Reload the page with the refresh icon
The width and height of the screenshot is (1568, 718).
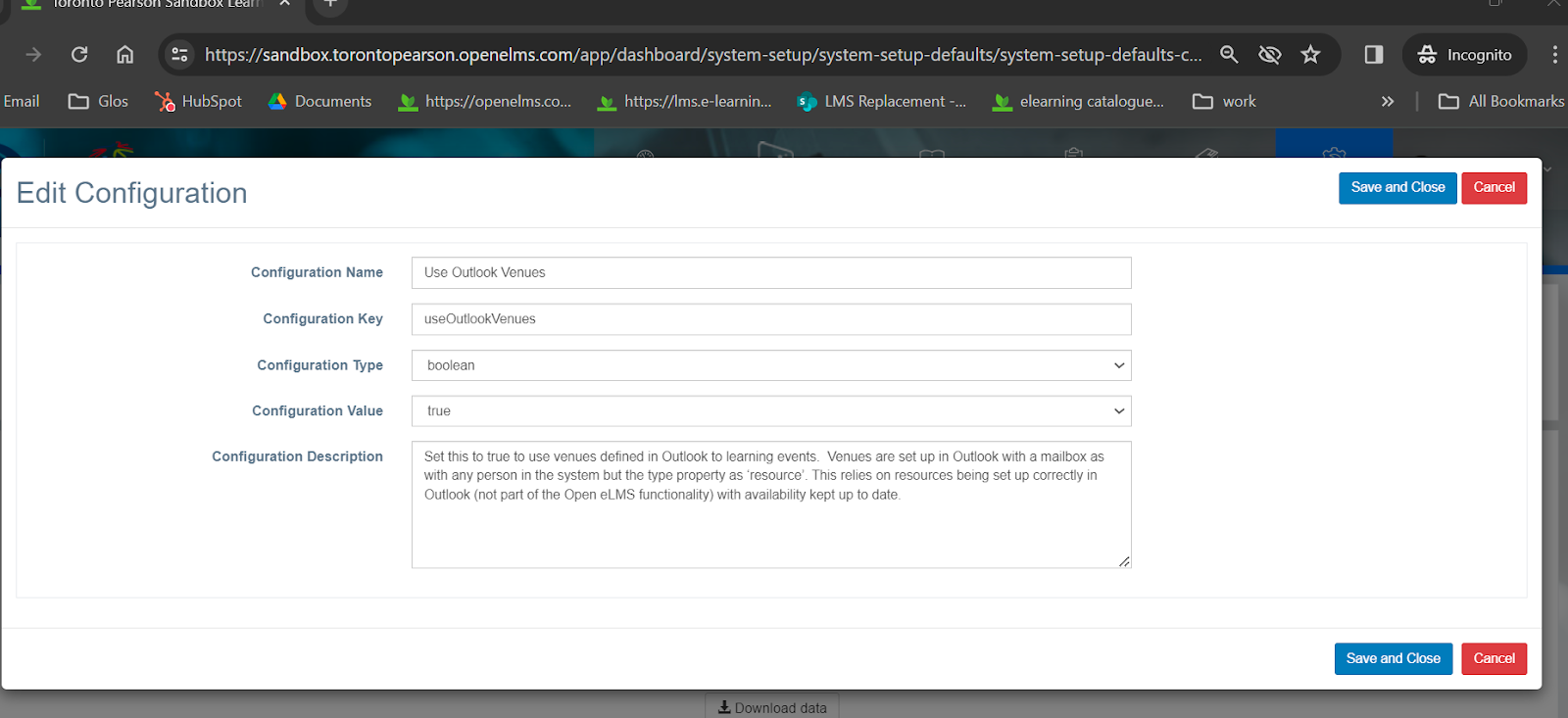point(79,54)
